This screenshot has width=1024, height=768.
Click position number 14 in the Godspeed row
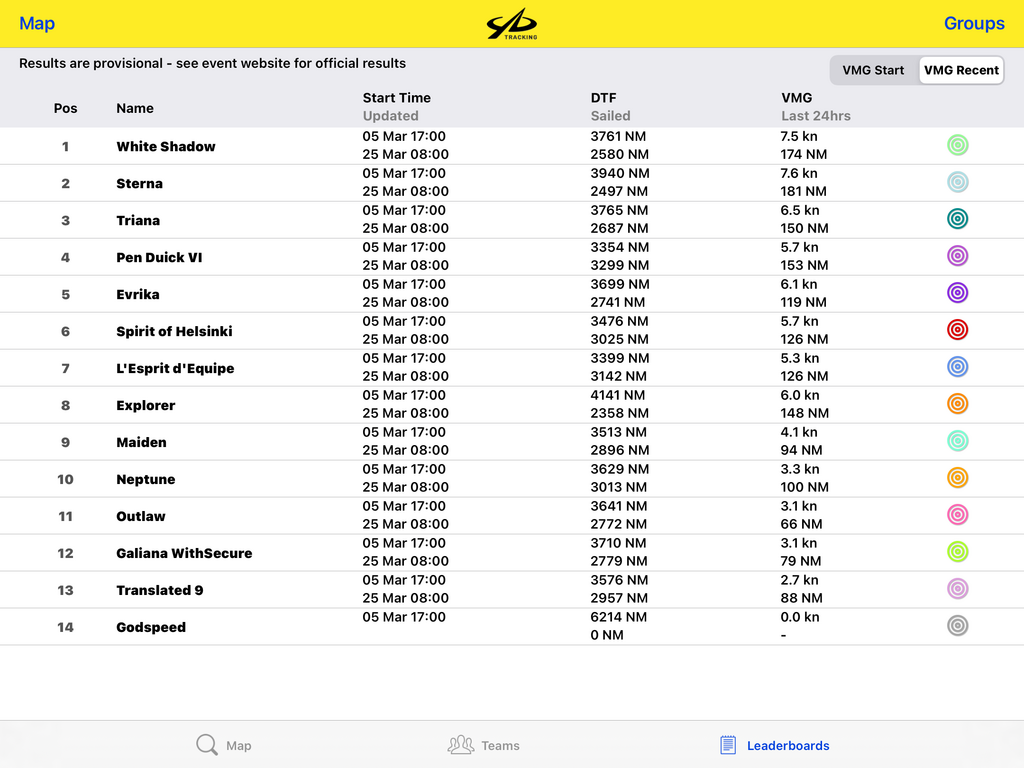65,628
